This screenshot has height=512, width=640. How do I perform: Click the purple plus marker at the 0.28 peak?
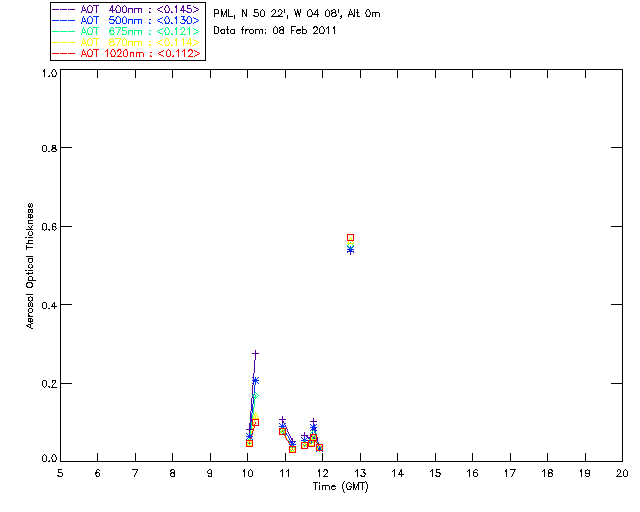(256, 354)
